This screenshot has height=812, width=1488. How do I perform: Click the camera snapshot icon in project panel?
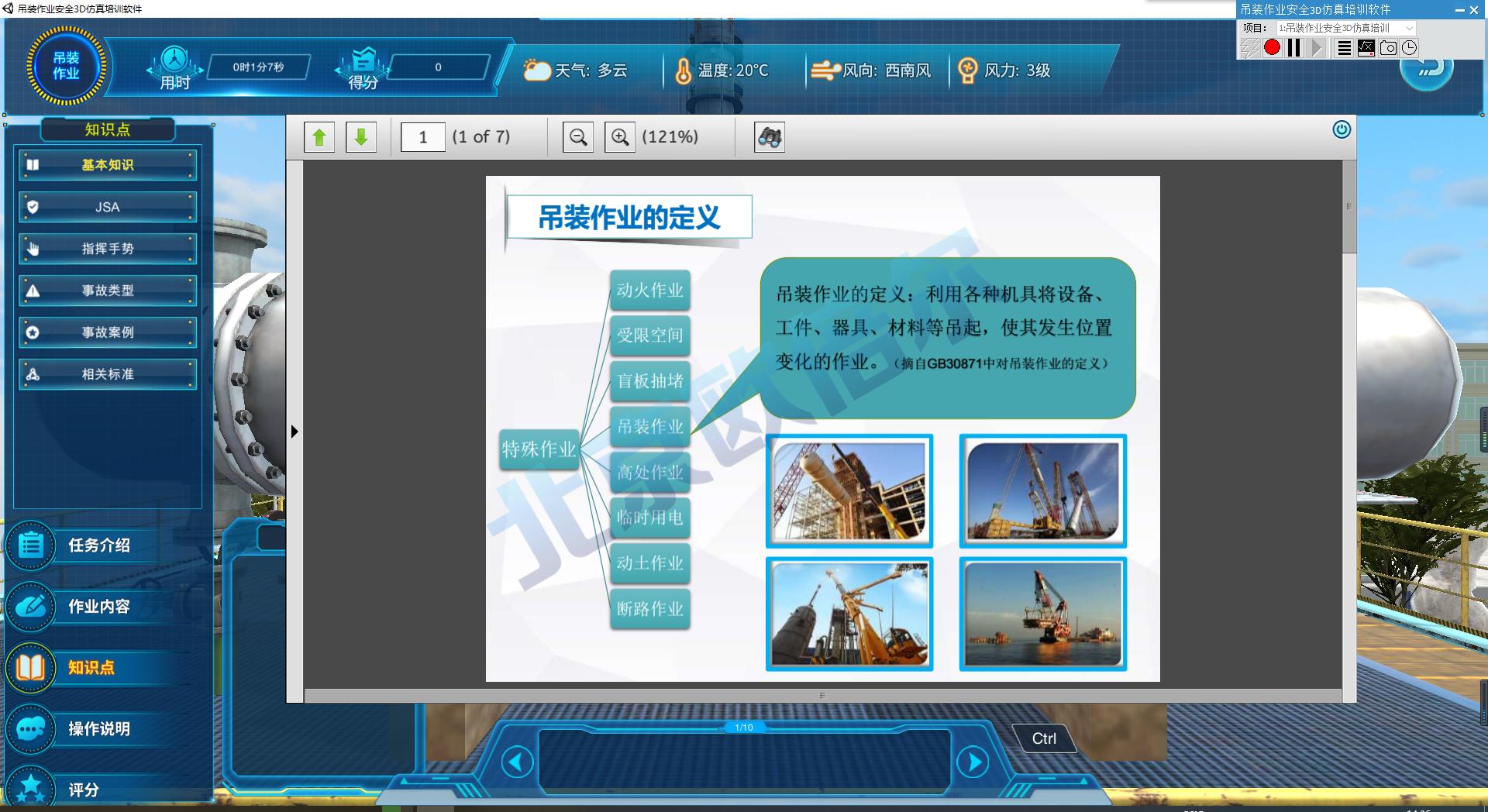tap(1387, 47)
